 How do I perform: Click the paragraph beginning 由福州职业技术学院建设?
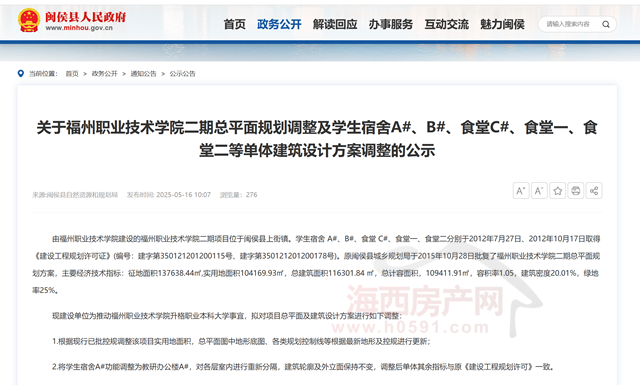[x=316, y=265]
